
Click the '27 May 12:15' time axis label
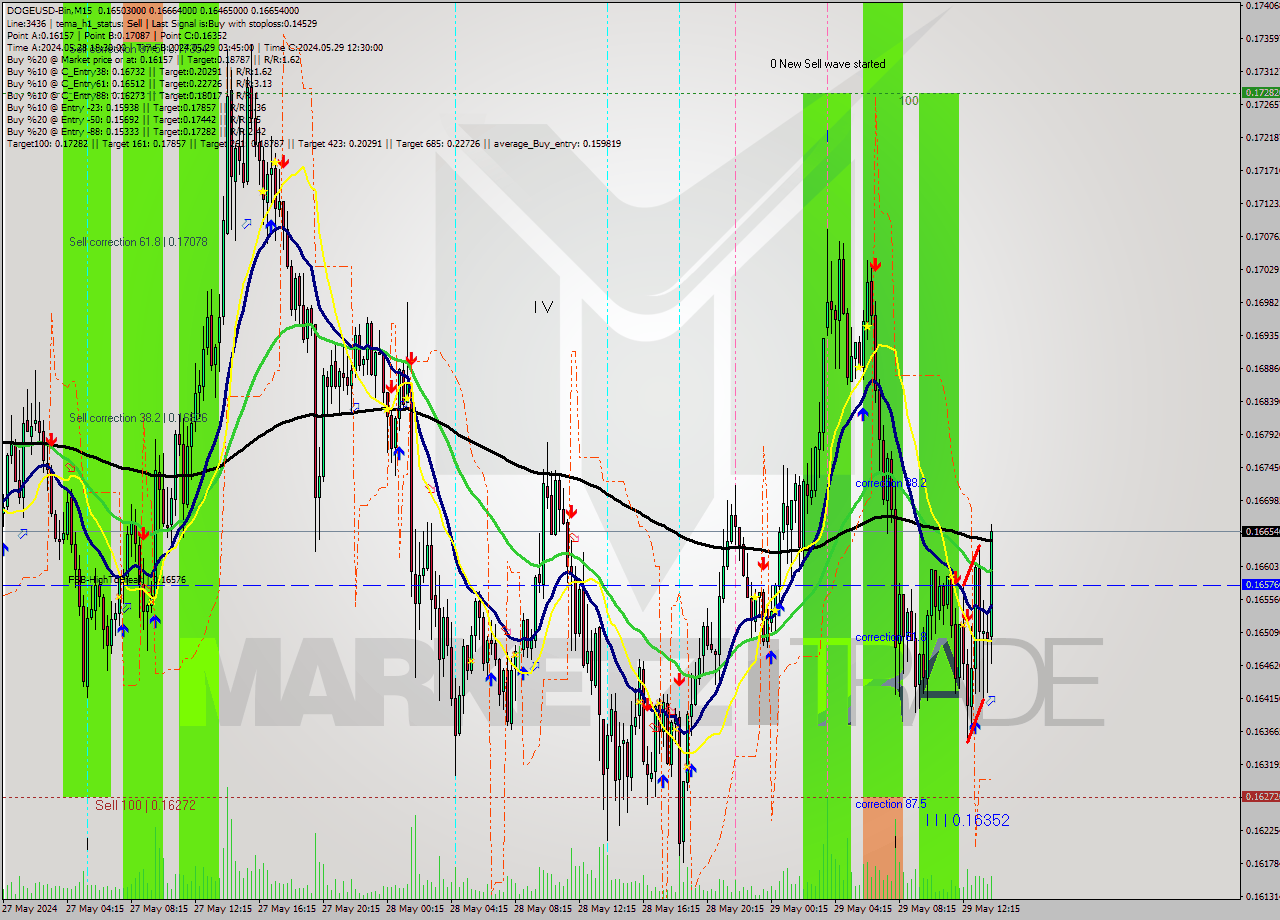223,909
